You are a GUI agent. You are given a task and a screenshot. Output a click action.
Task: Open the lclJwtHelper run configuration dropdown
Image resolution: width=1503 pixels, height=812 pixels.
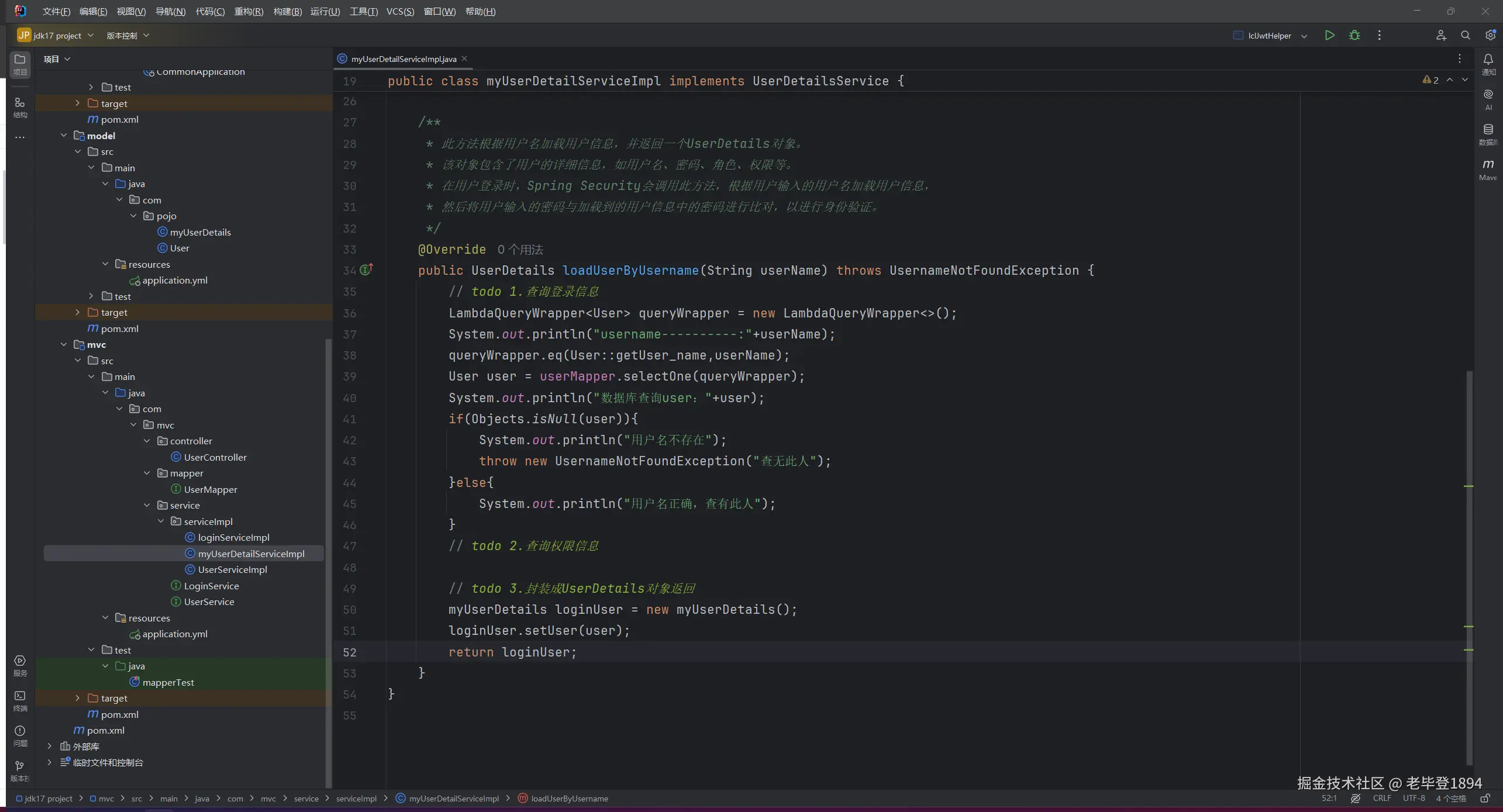(1270, 35)
